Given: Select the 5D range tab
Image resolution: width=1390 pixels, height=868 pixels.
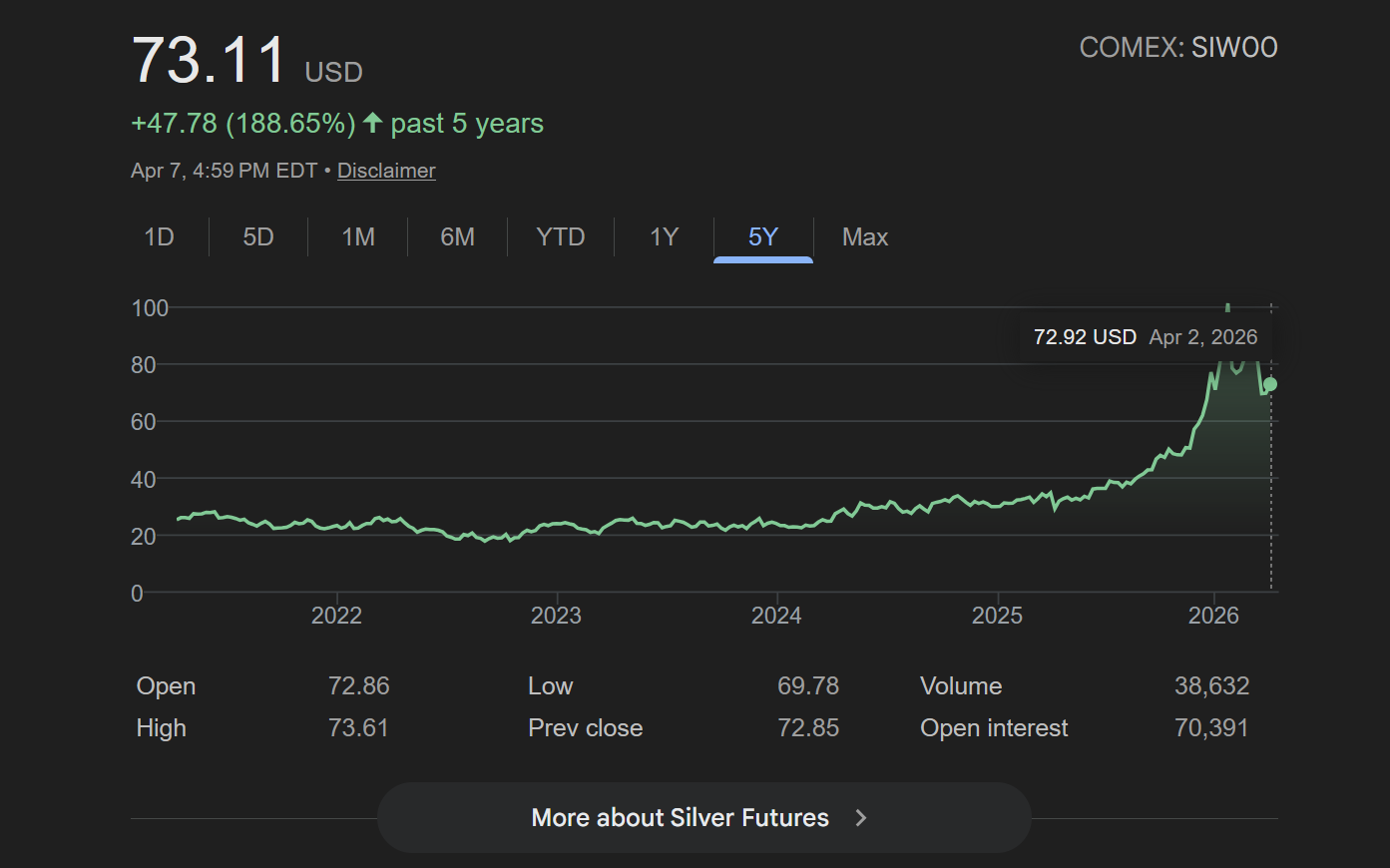Looking at the screenshot, I should 258,237.
